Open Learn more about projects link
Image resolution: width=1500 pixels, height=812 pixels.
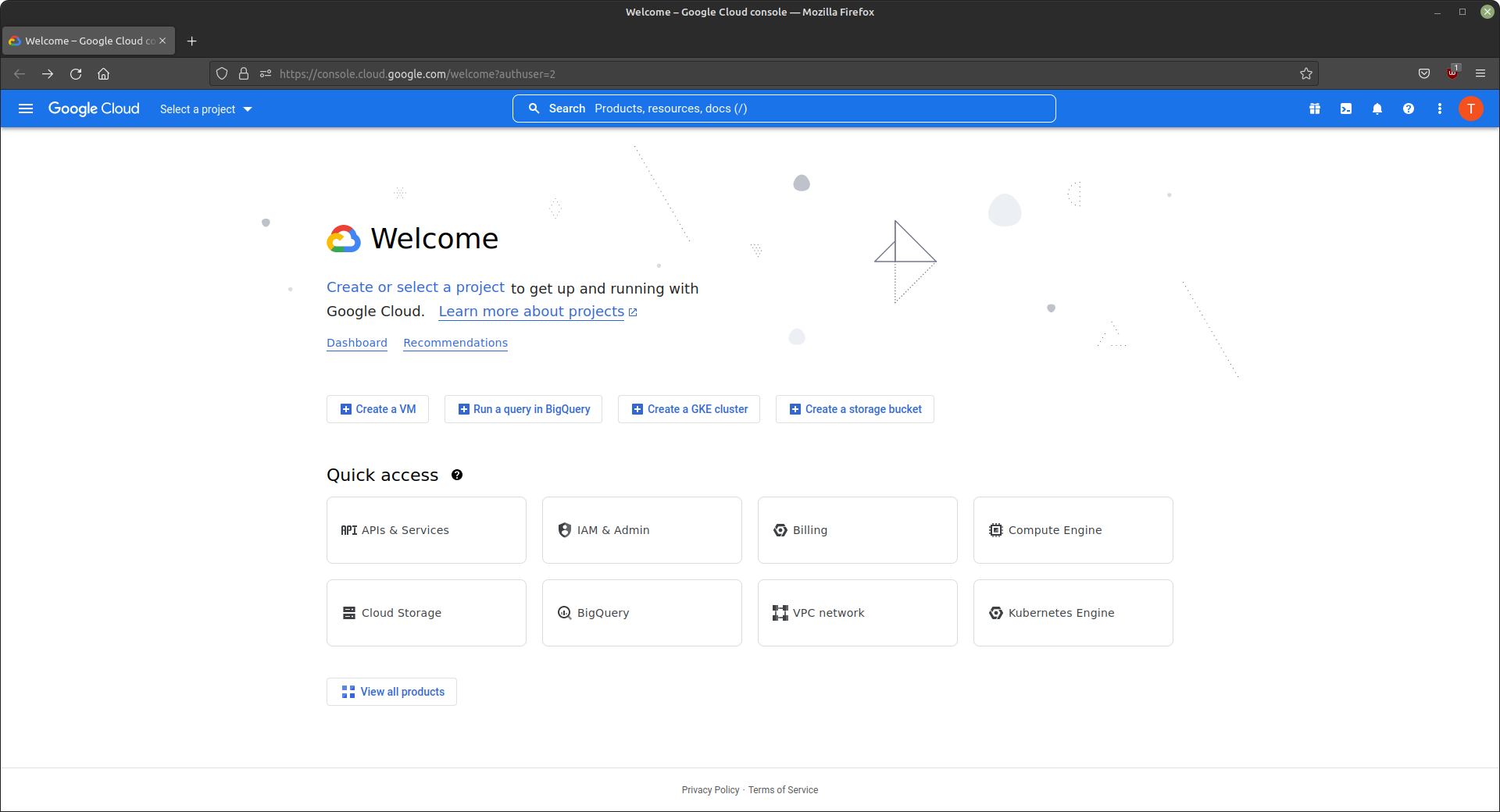click(x=537, y=312)
